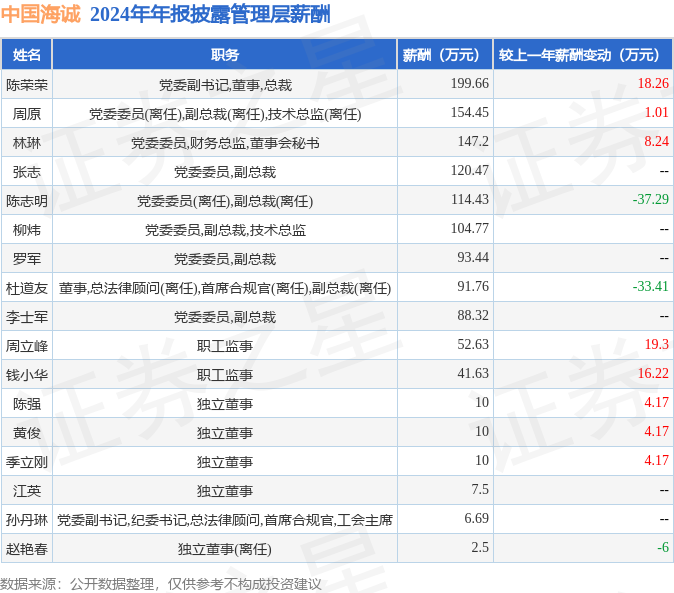Select the change value -6

(x=663, y=547)
